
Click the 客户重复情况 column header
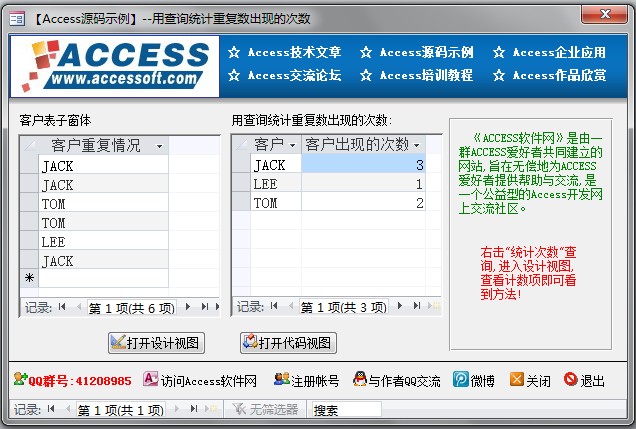(x=103, y=146)
